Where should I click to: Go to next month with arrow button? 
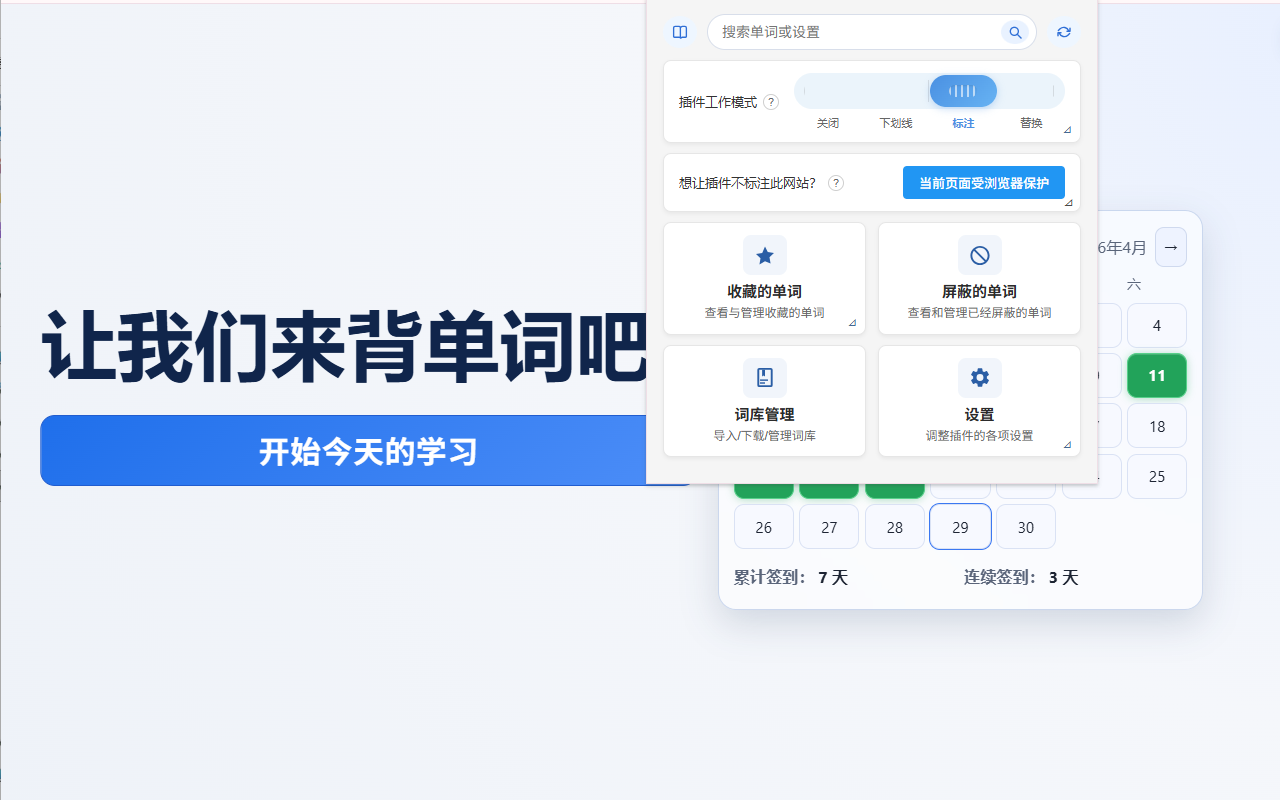[x=1171, y=247]
